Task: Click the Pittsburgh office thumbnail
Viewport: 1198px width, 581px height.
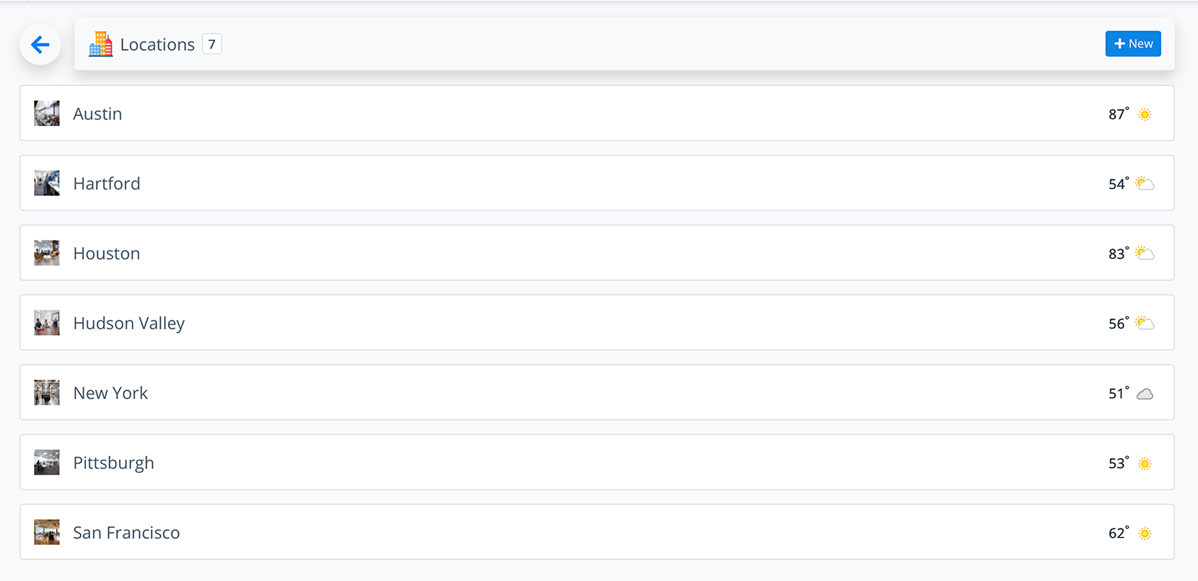Action: point(47,463)
